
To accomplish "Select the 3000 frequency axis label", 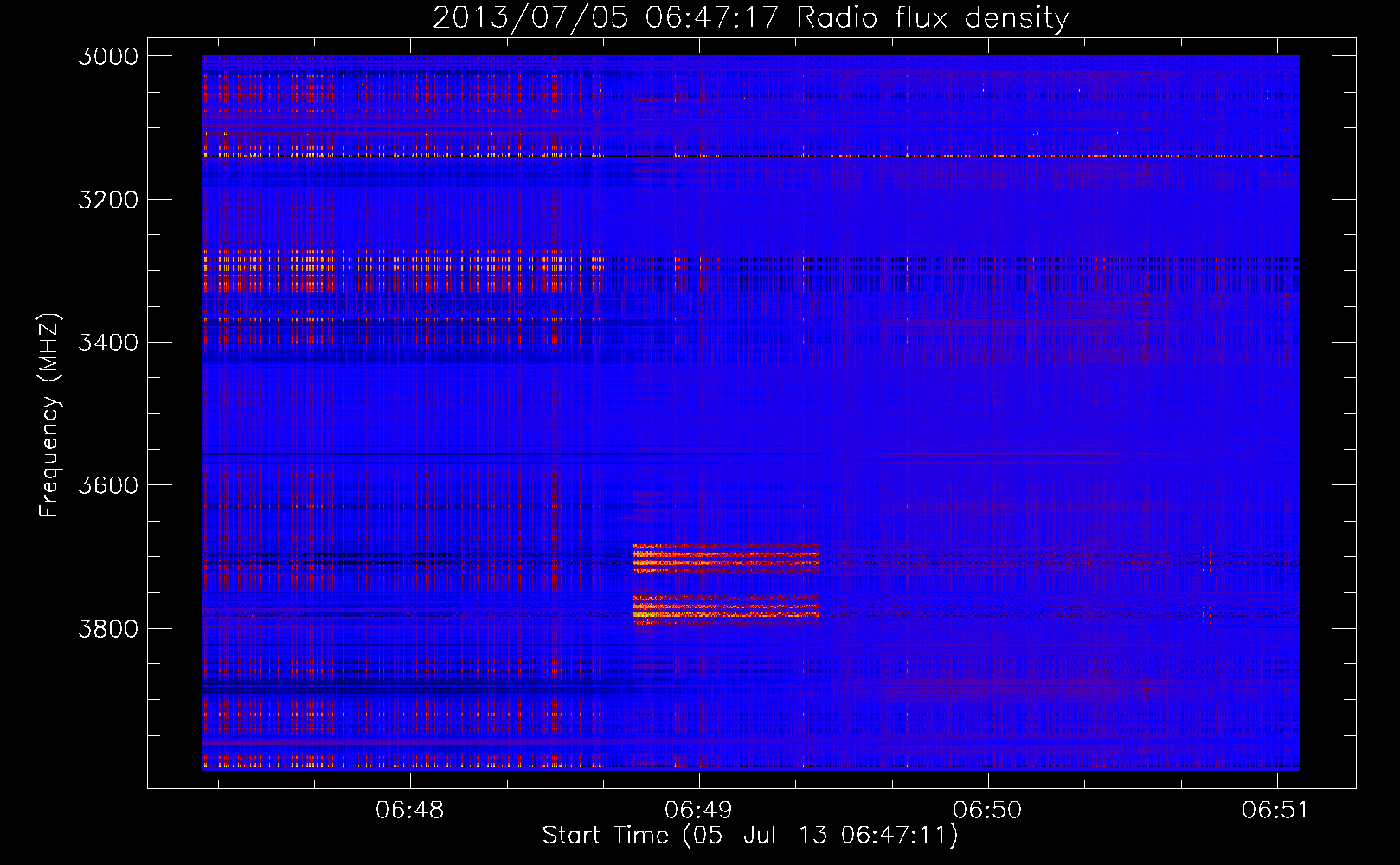I will coord(108,56).
